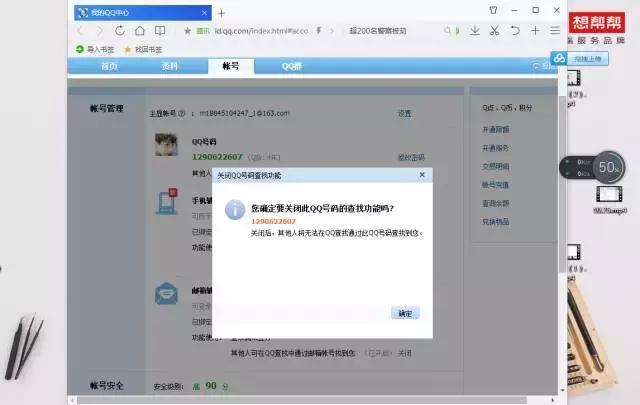This screenshot has width=640, height=405.
Task: Switch to the 资料 tab
Action: pos(170,66)
